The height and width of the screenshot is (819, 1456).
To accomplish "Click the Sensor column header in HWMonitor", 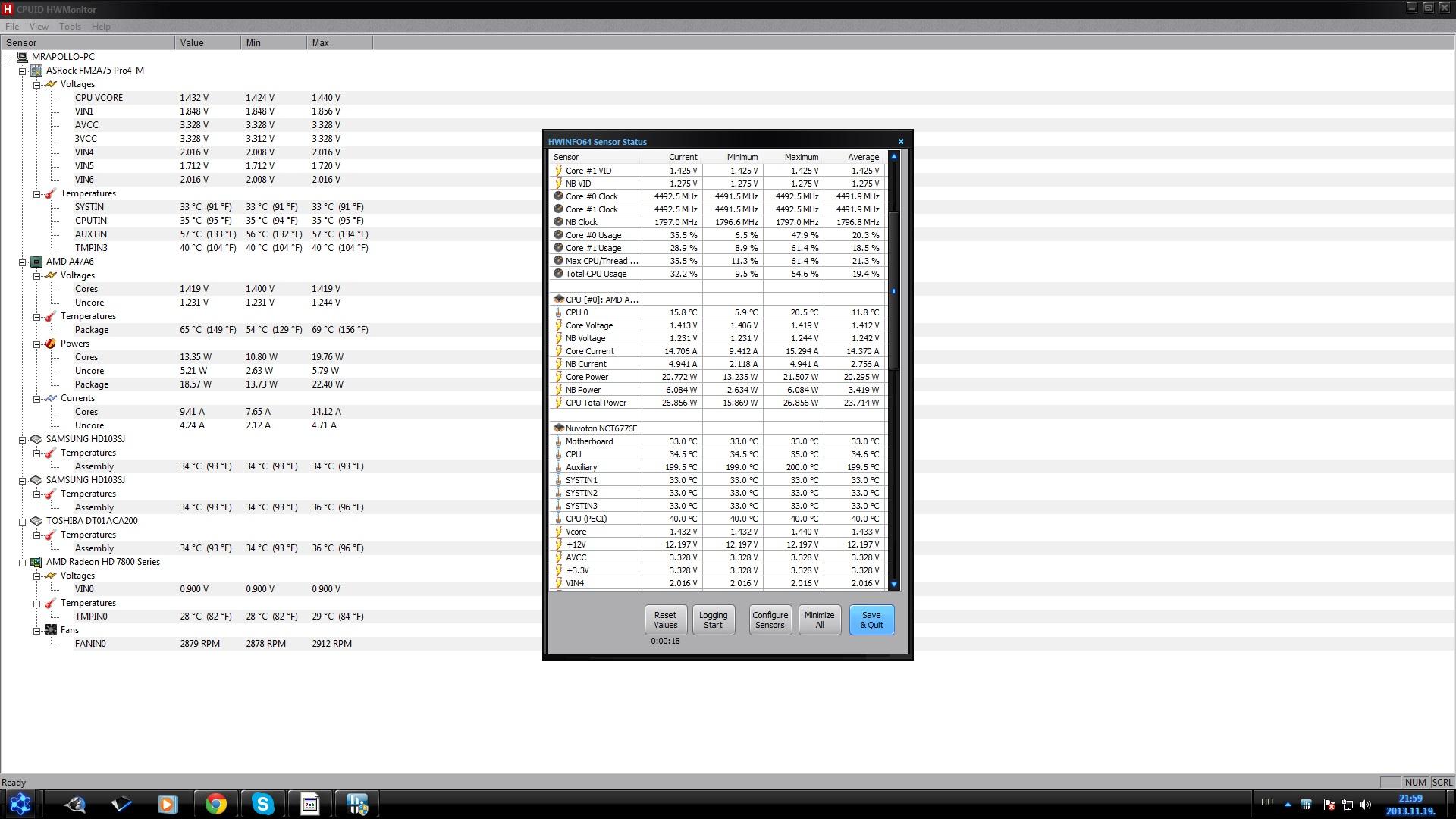I will pyautogui.click(x=88, y=43).
